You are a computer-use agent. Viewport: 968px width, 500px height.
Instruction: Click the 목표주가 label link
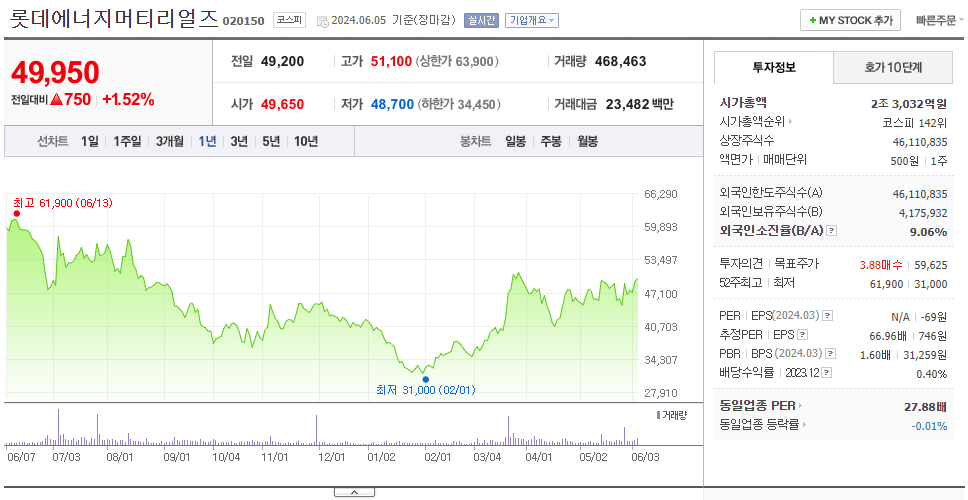point(796,264)
